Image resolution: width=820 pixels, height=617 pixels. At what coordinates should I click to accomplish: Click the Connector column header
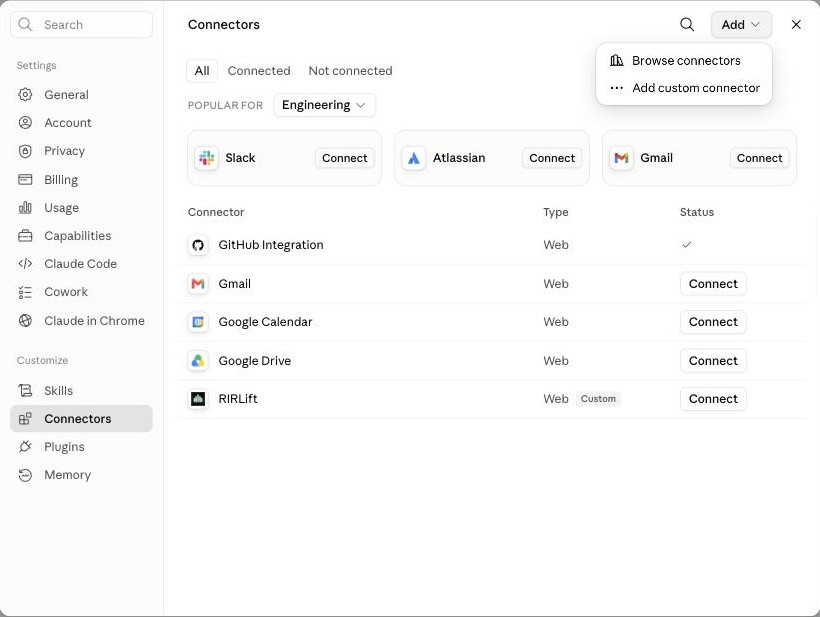(x=216, y=212)
